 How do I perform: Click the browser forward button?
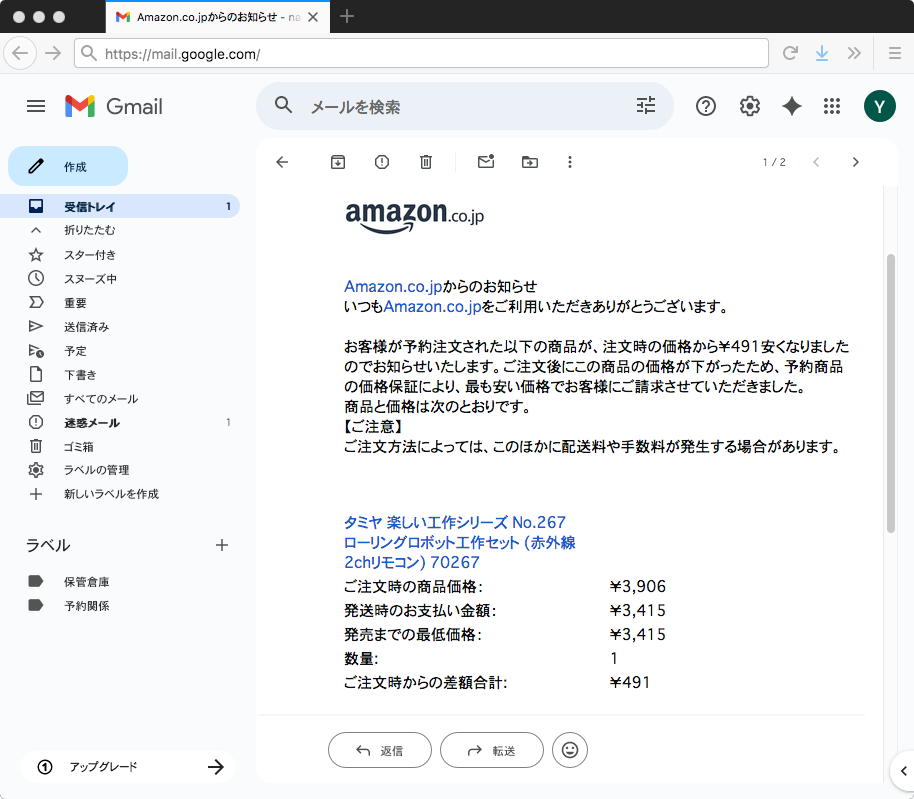click(x=53, y=54)
